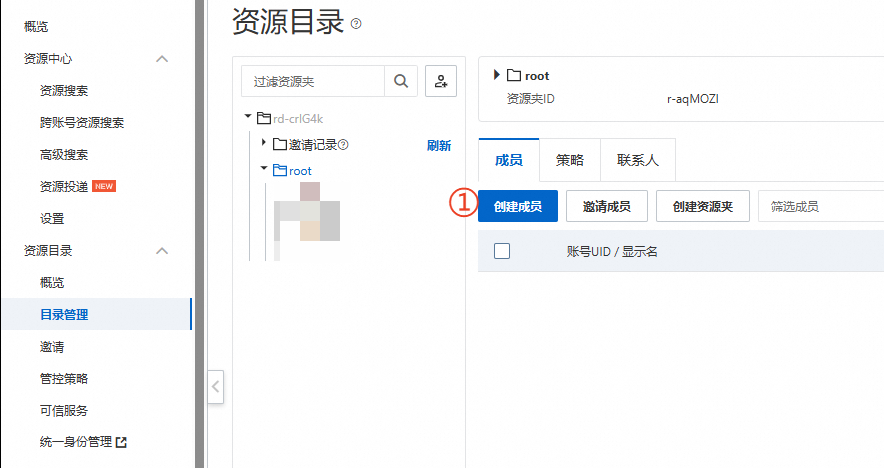
Task: Collapse the rd-crlG4k tree node
Action: pos(248,116)
